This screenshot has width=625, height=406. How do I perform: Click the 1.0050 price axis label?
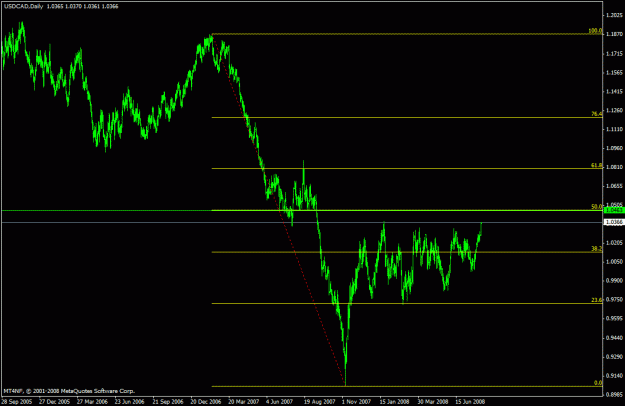coord(614,262)
